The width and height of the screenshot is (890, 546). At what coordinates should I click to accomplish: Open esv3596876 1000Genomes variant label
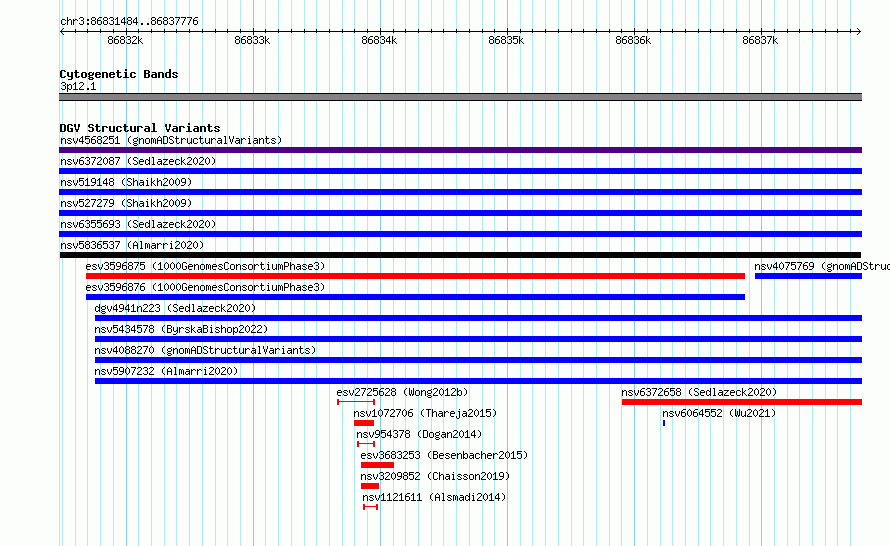[x=205, y=287]
